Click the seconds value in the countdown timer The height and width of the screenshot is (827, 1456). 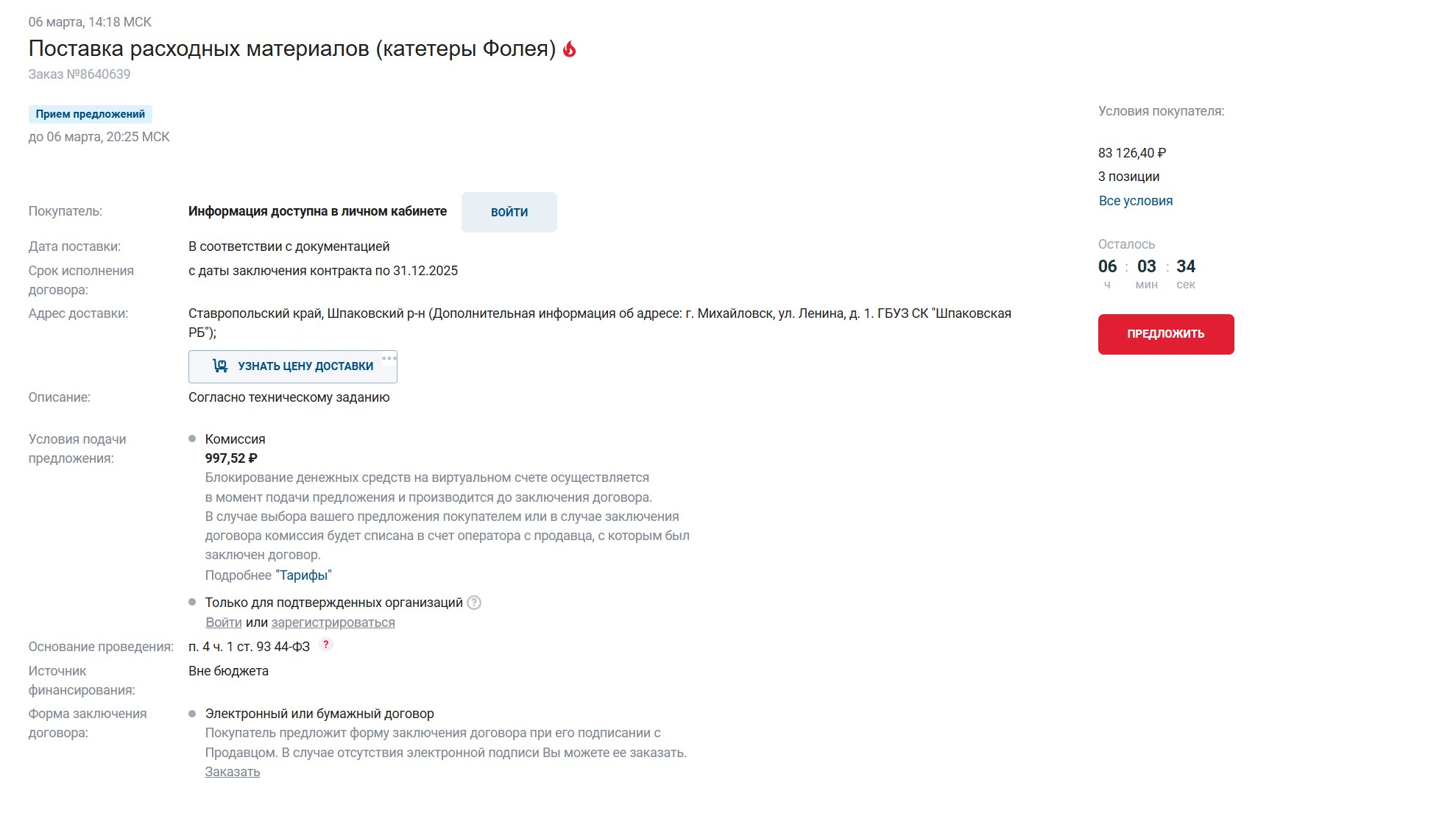point(1185,266)
